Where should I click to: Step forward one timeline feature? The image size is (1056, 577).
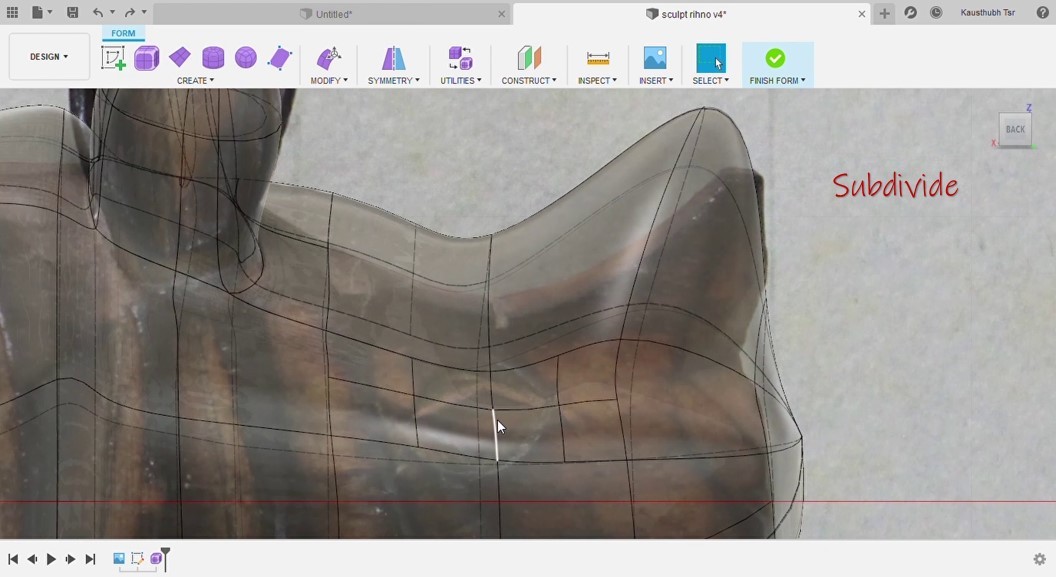click(x=70, y=559)
